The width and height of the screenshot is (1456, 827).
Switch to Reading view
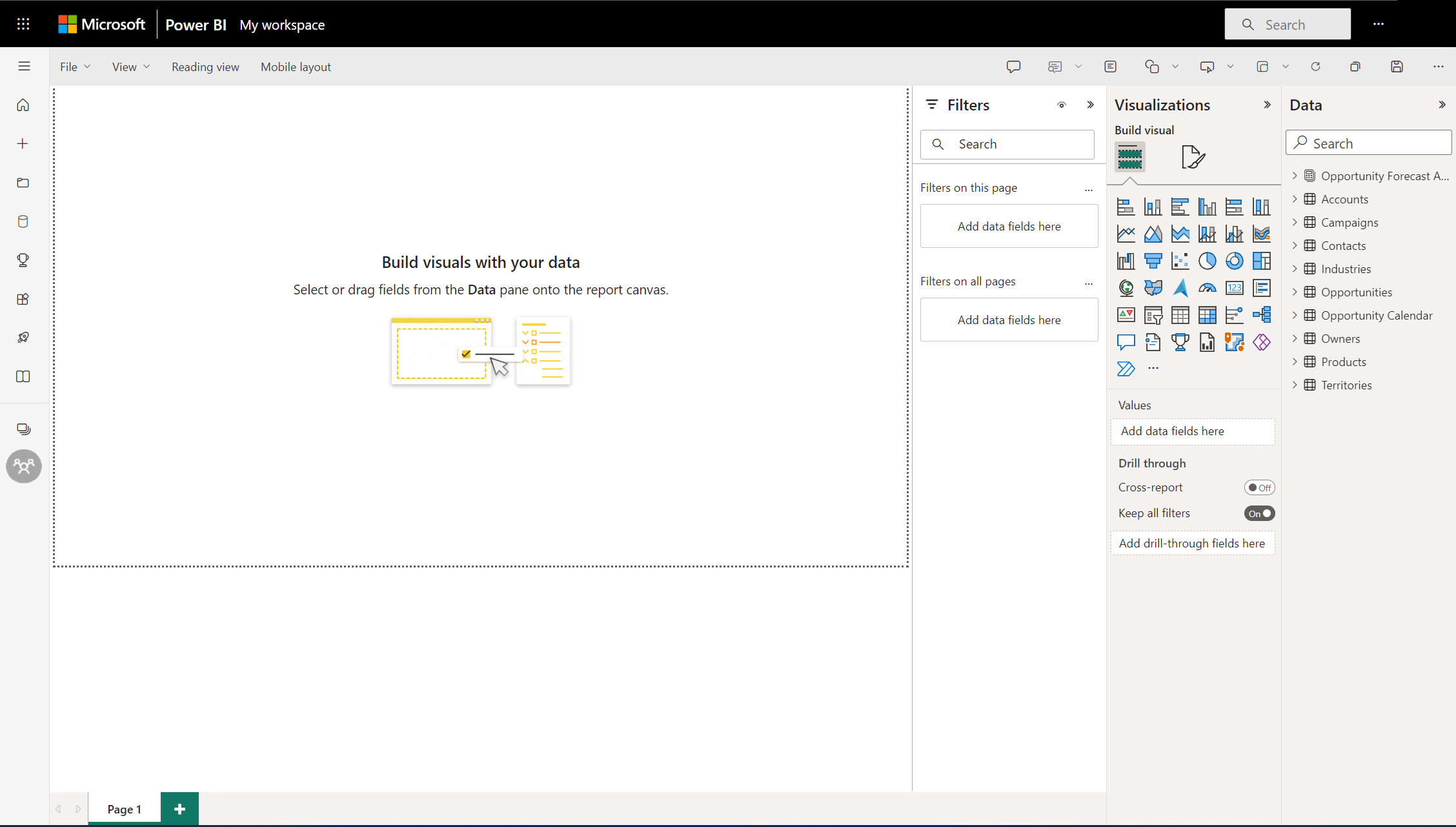click(205, 66)
